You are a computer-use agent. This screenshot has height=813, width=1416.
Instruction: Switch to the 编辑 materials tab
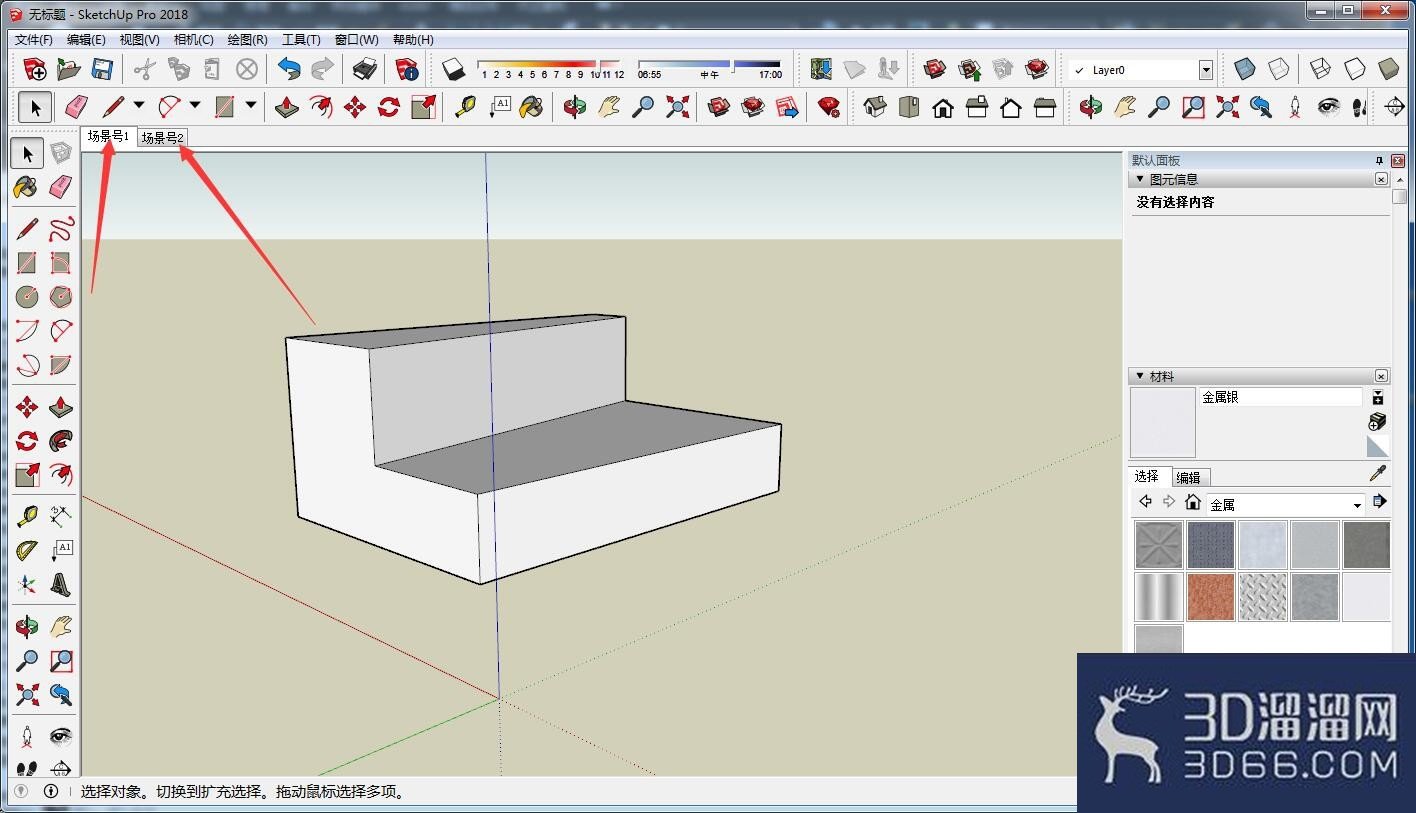(1188, 477)
